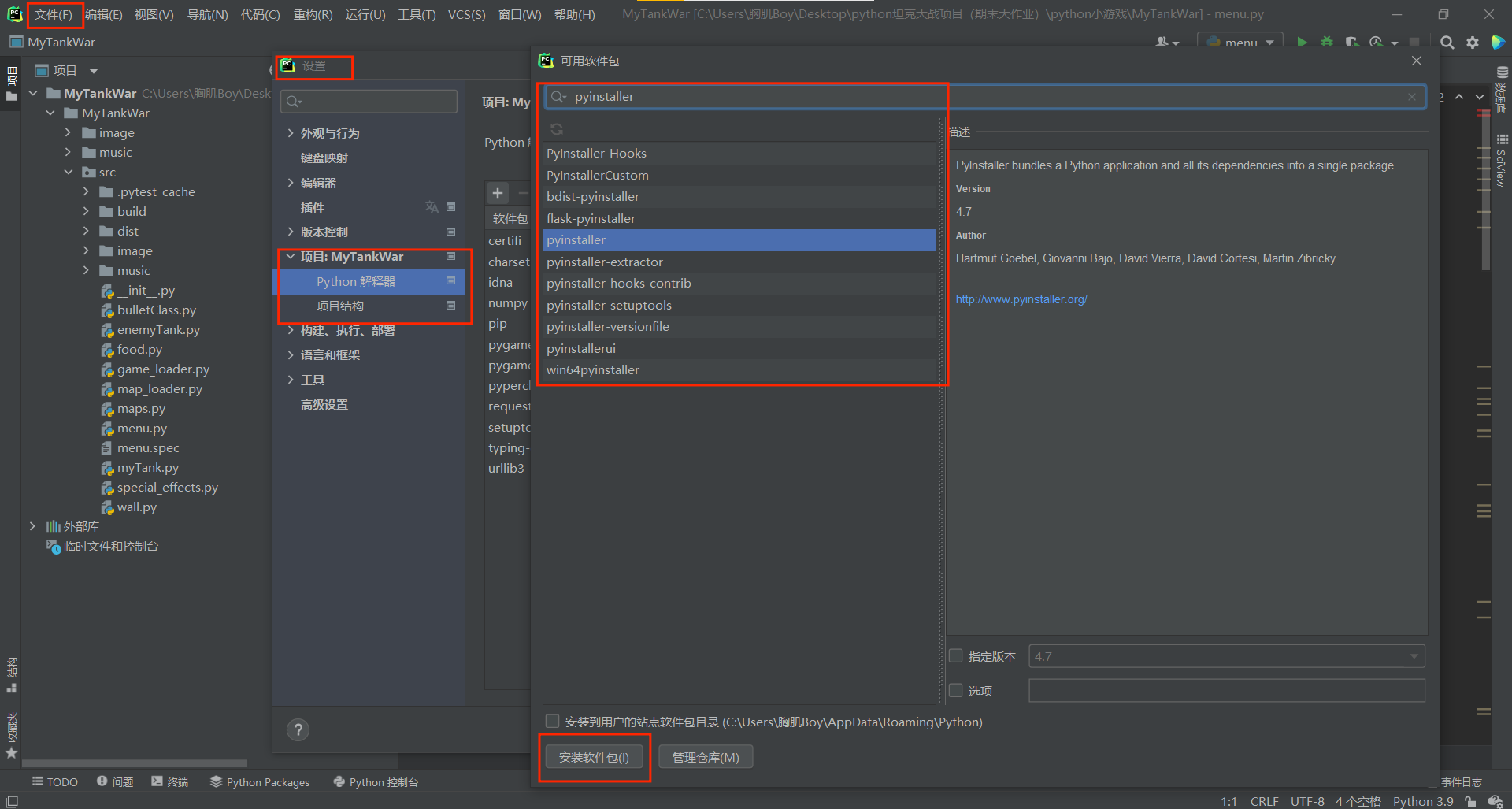Collapse the src folder in project tree
This screenshot has width=1512, height=809.
tap(69, 172)
